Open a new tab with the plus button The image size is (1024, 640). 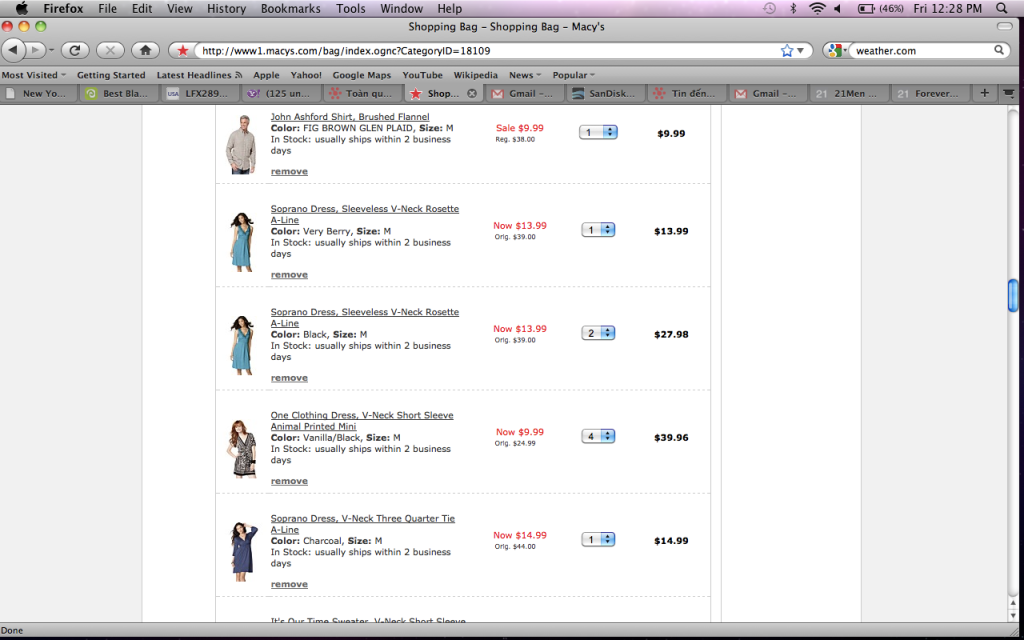(985, 93)
